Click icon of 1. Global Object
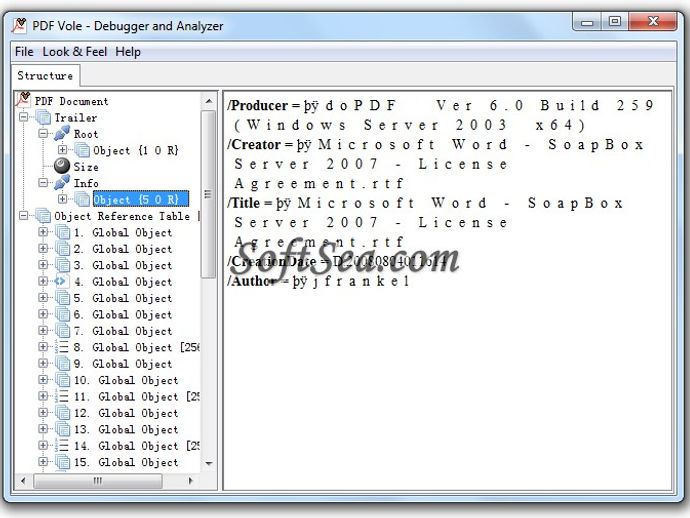This screenshot has width=690, height=518. [62, 232]
